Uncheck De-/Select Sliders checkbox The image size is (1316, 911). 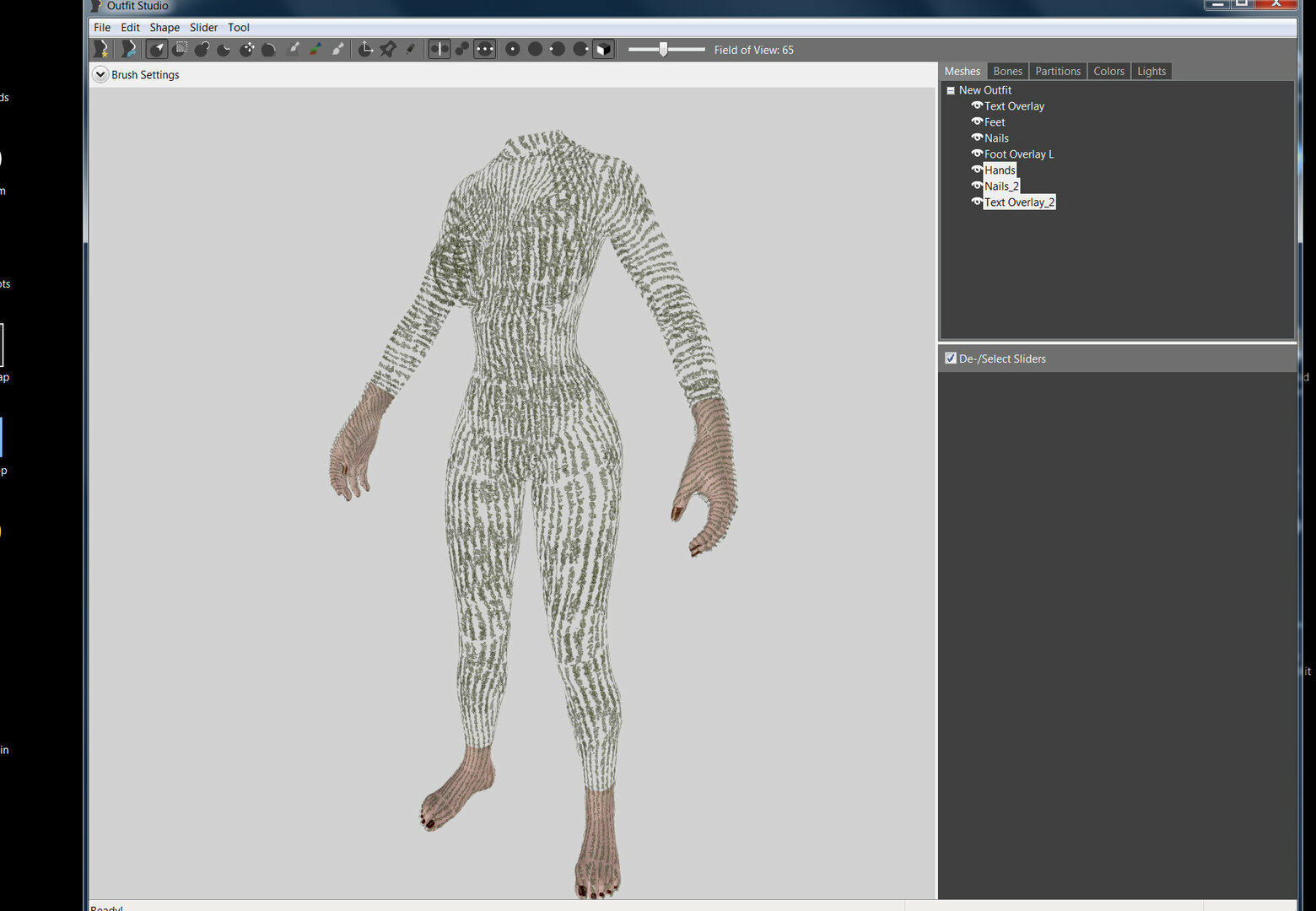(x=951, y=358)
